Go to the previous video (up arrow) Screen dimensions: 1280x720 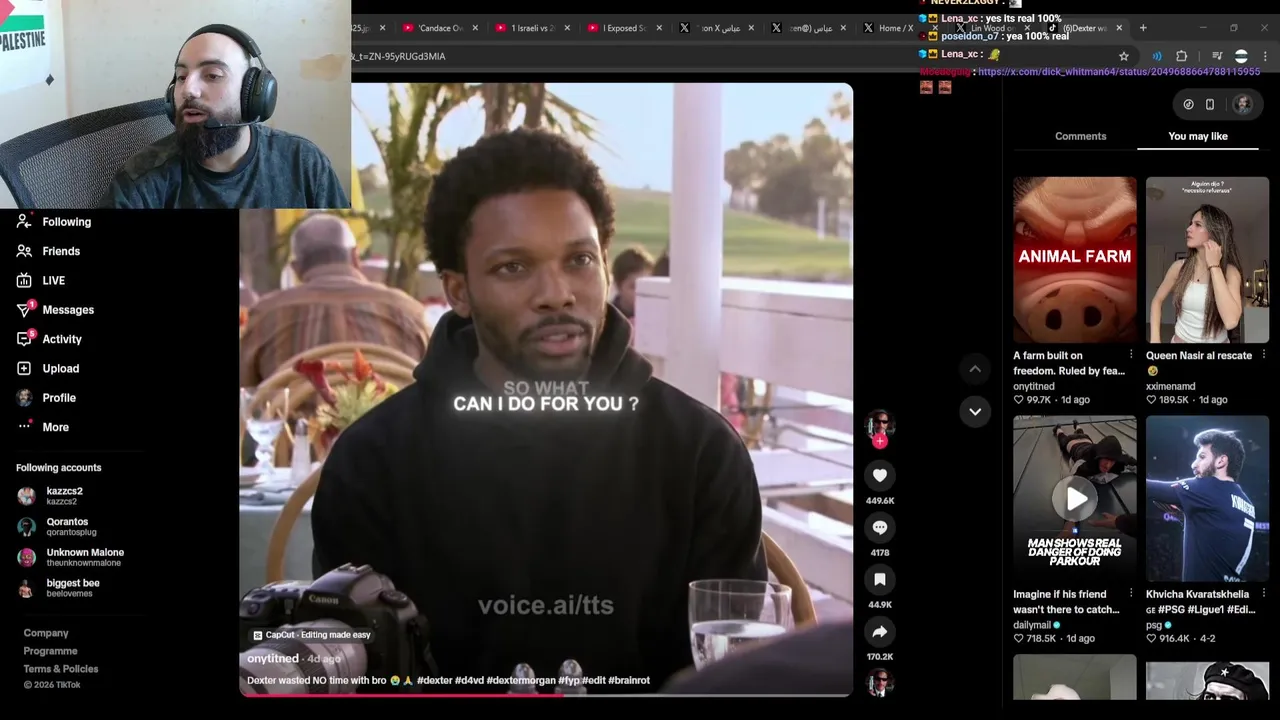tap(975, 369)
